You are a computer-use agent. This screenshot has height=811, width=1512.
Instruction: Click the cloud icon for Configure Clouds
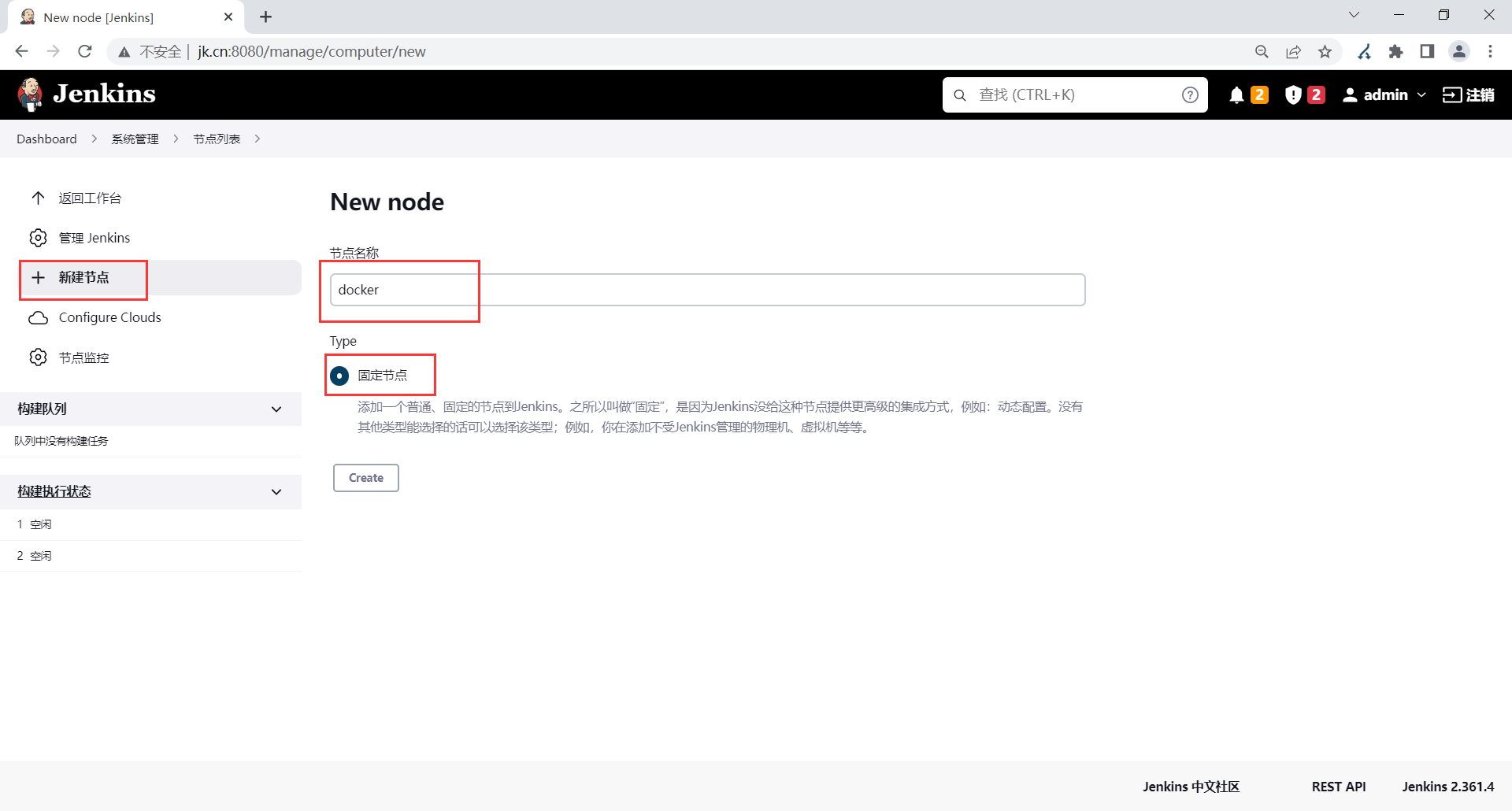pyautogui.click(x=38, y=317)
